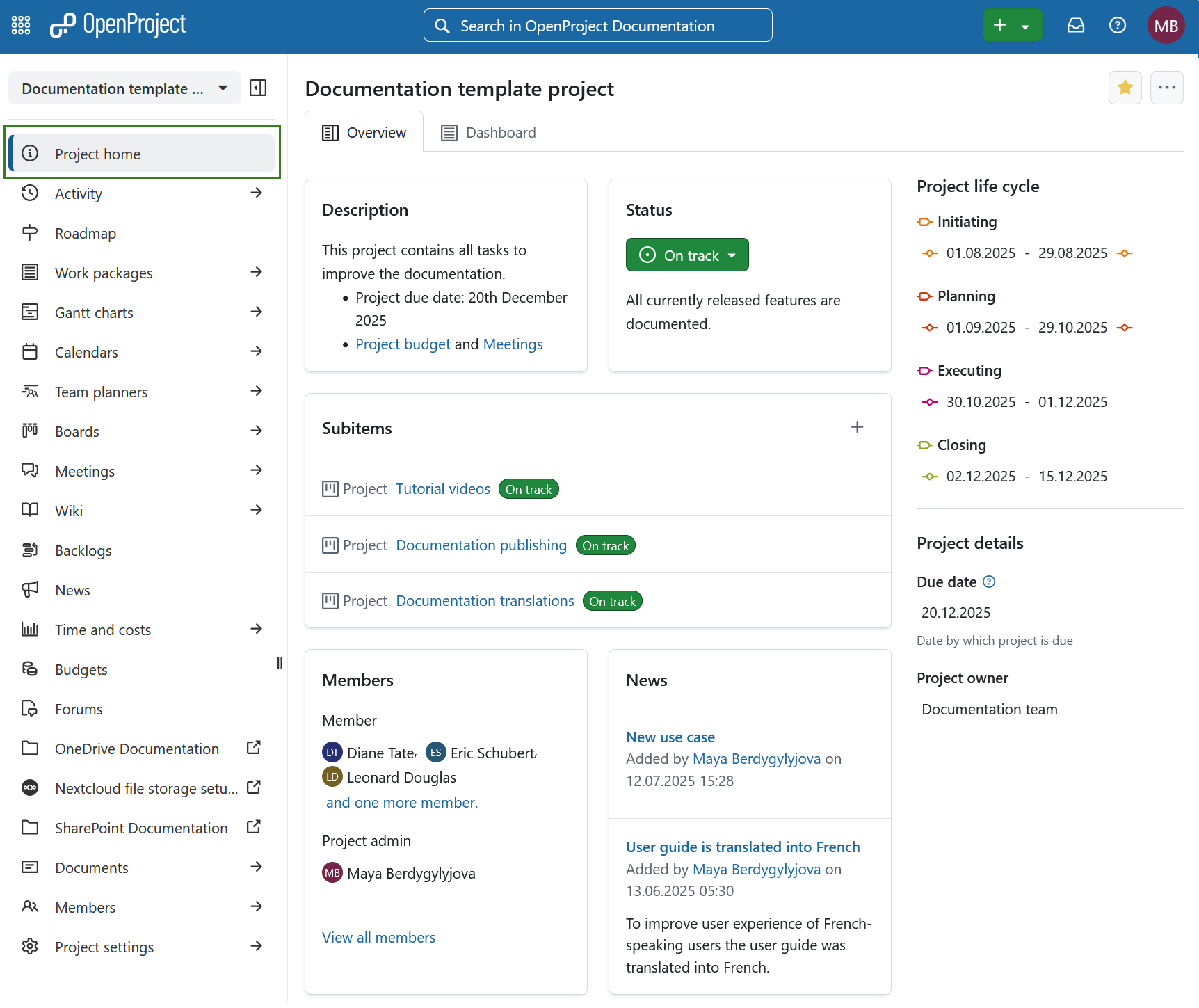
Task: Open the Team planners module icon
Action: (30, 391)
